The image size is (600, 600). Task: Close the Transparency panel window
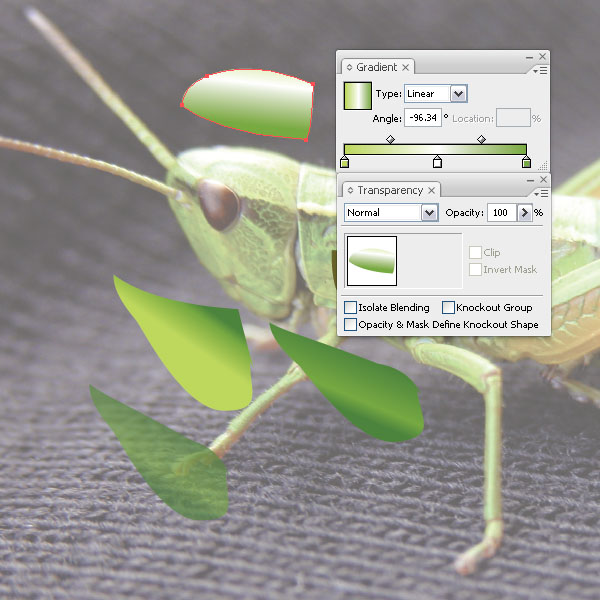[x=543, y=179]
